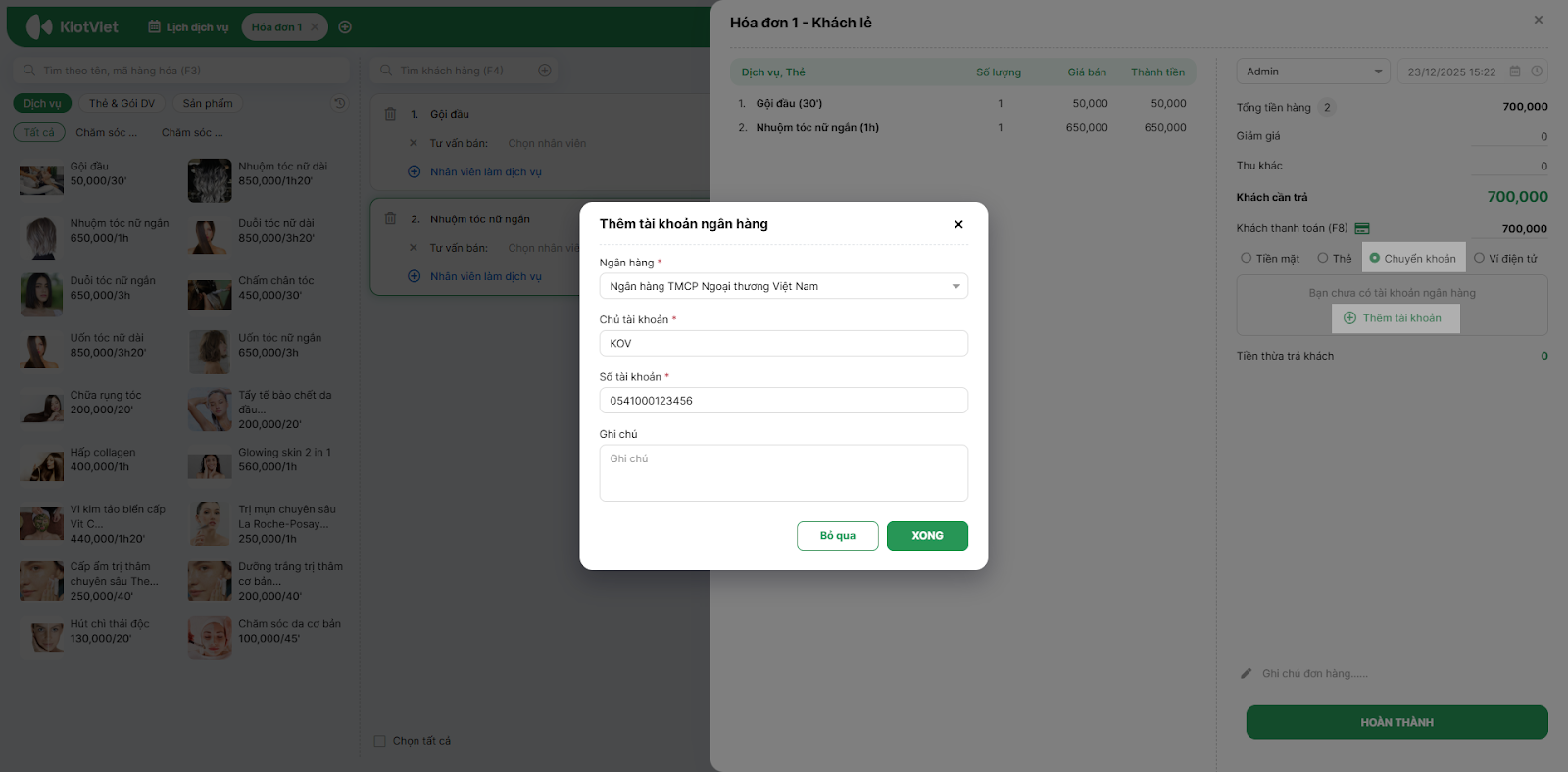Click the trash icon for Gội đầu item

point(390,114)
